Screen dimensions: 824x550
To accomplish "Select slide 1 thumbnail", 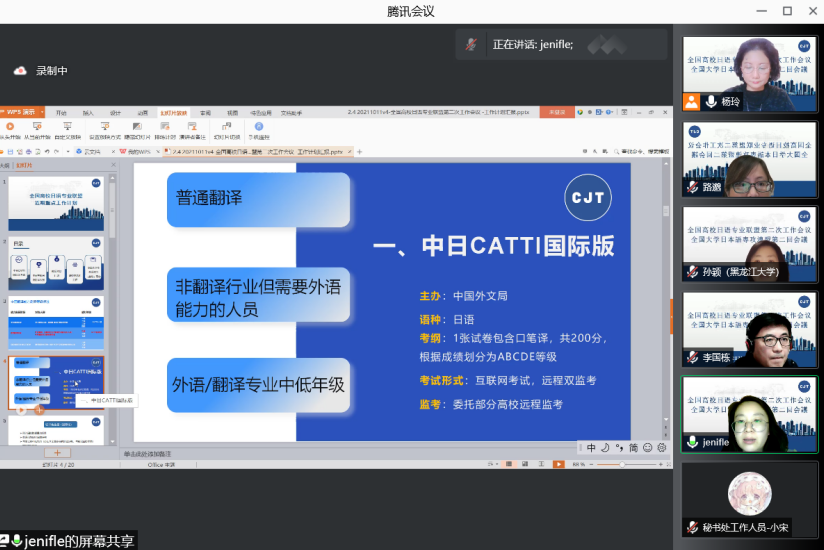I will (56, 203).
